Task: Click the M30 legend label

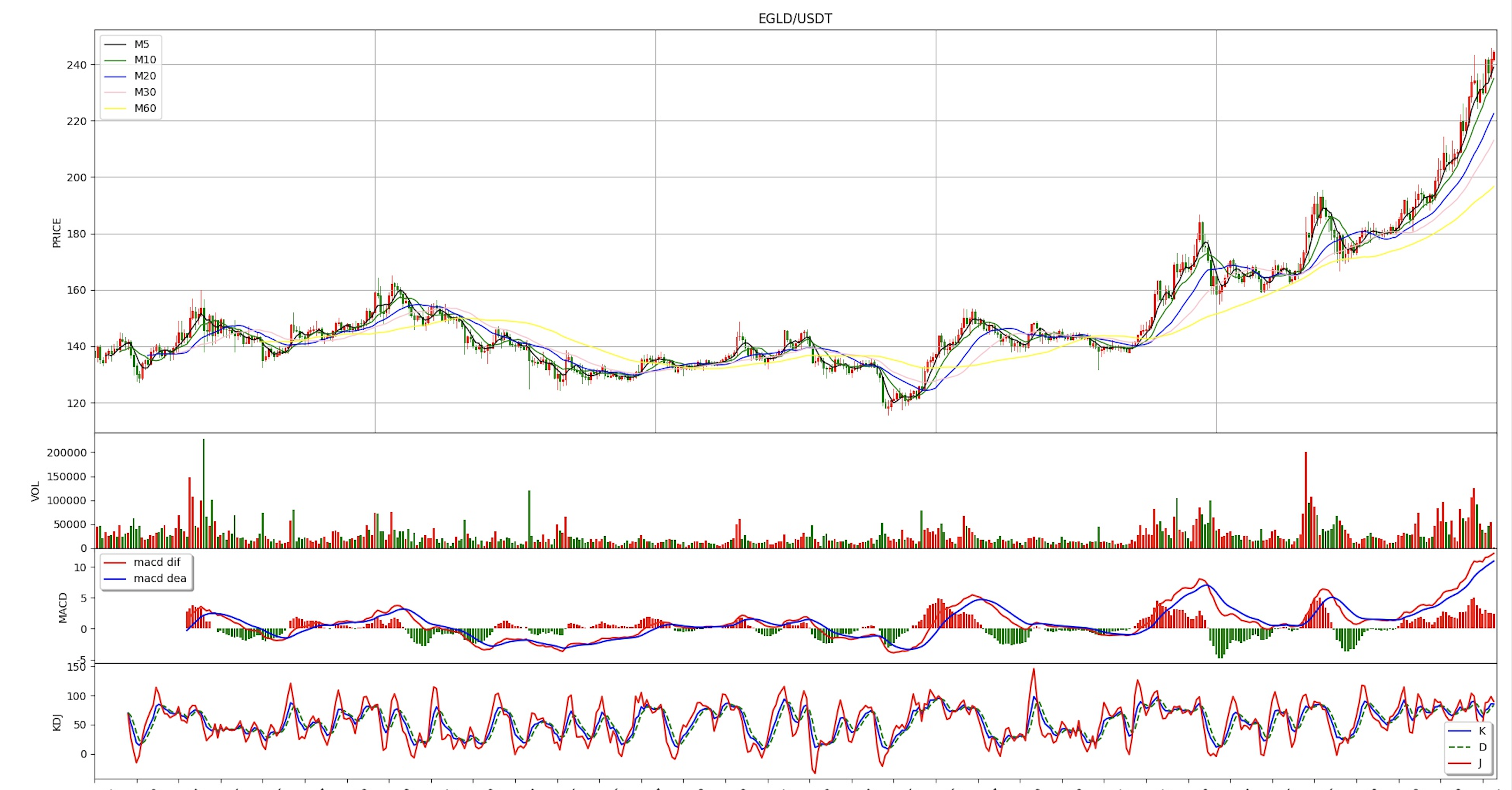Action: (x=144, y=92)
